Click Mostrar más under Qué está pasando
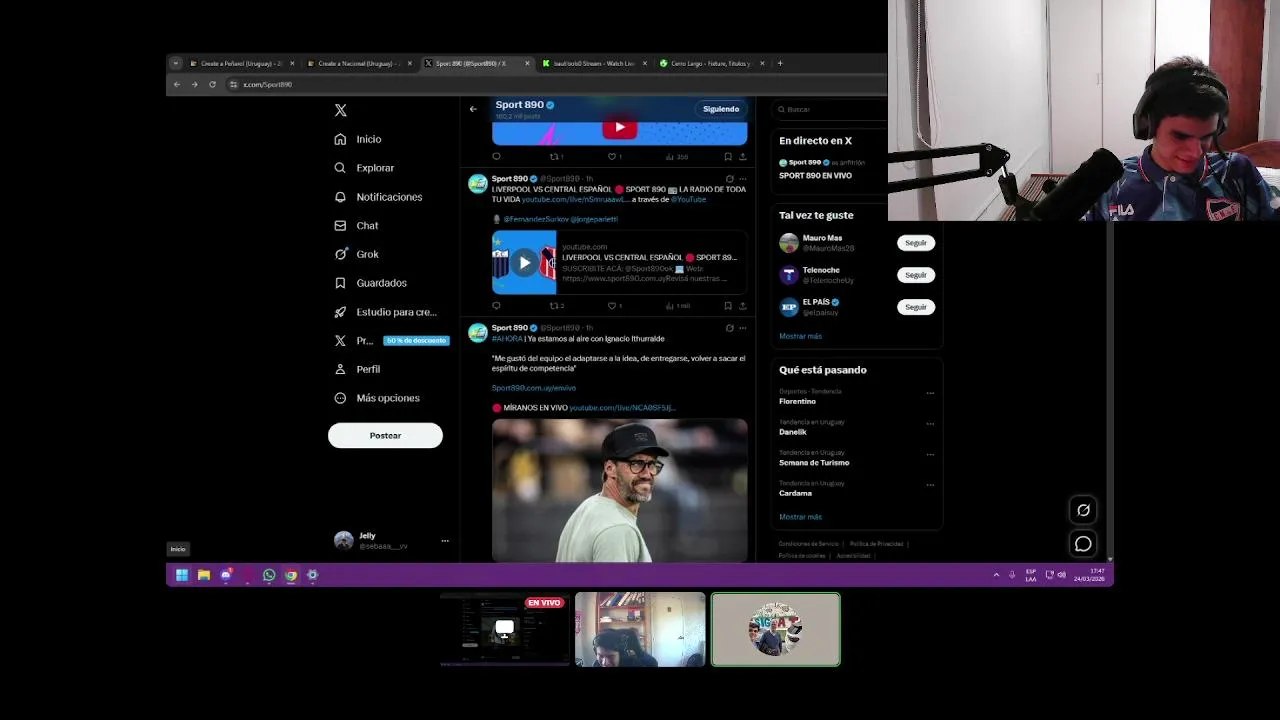The height and width of the screenshot is (720, 1280). coord(800,517)
